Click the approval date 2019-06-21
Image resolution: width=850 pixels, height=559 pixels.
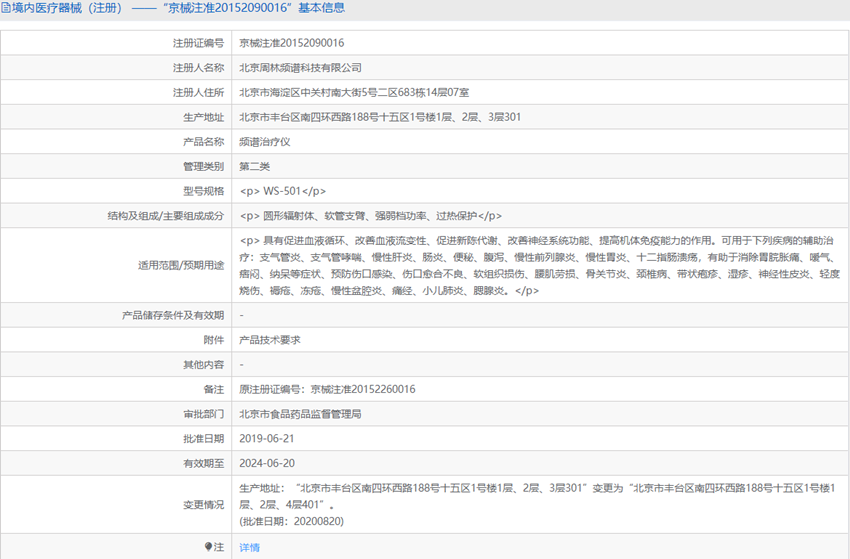267,439
